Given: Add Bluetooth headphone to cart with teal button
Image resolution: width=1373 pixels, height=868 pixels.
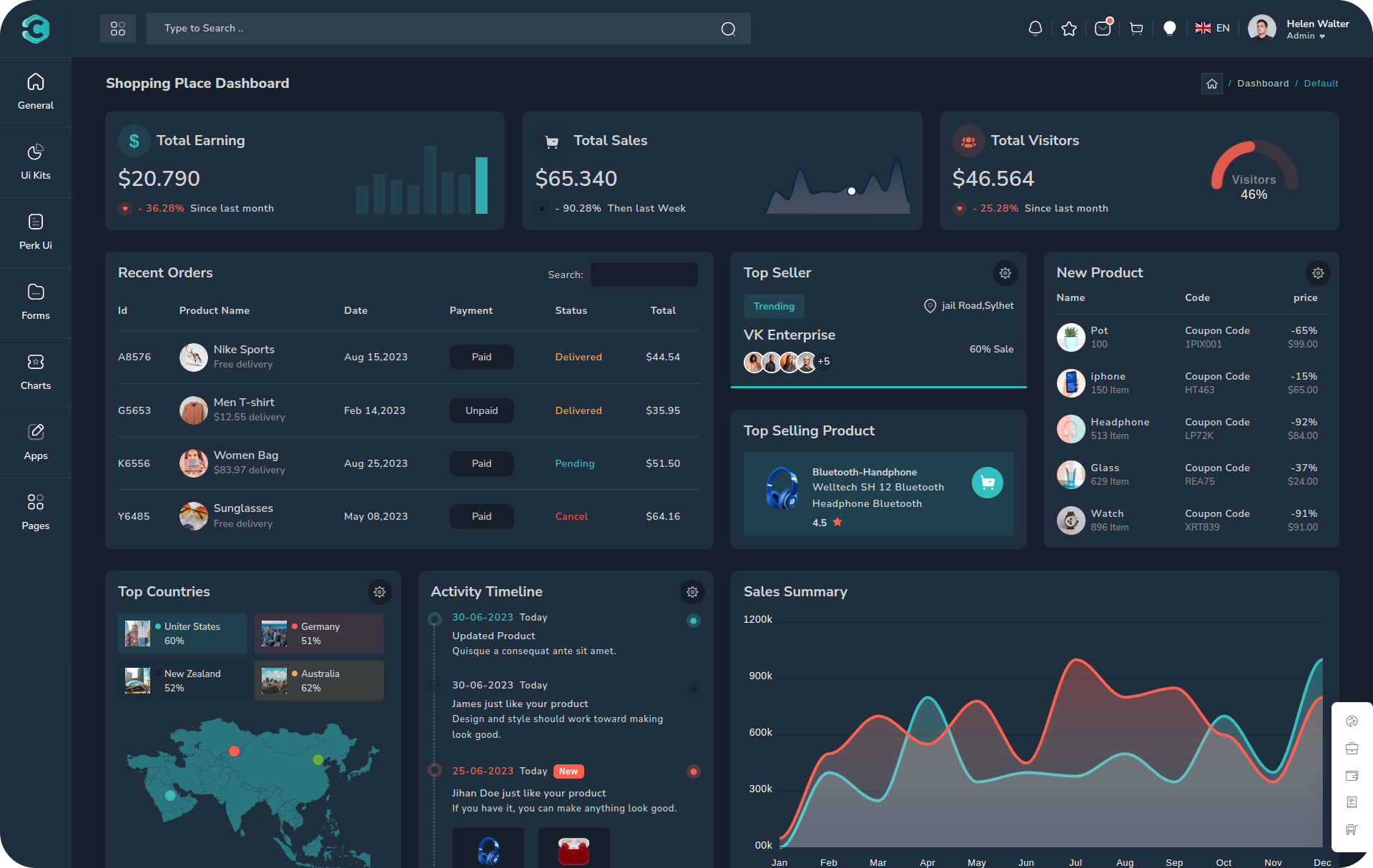Looking at the screenshot, I should (x=987, y=483).
